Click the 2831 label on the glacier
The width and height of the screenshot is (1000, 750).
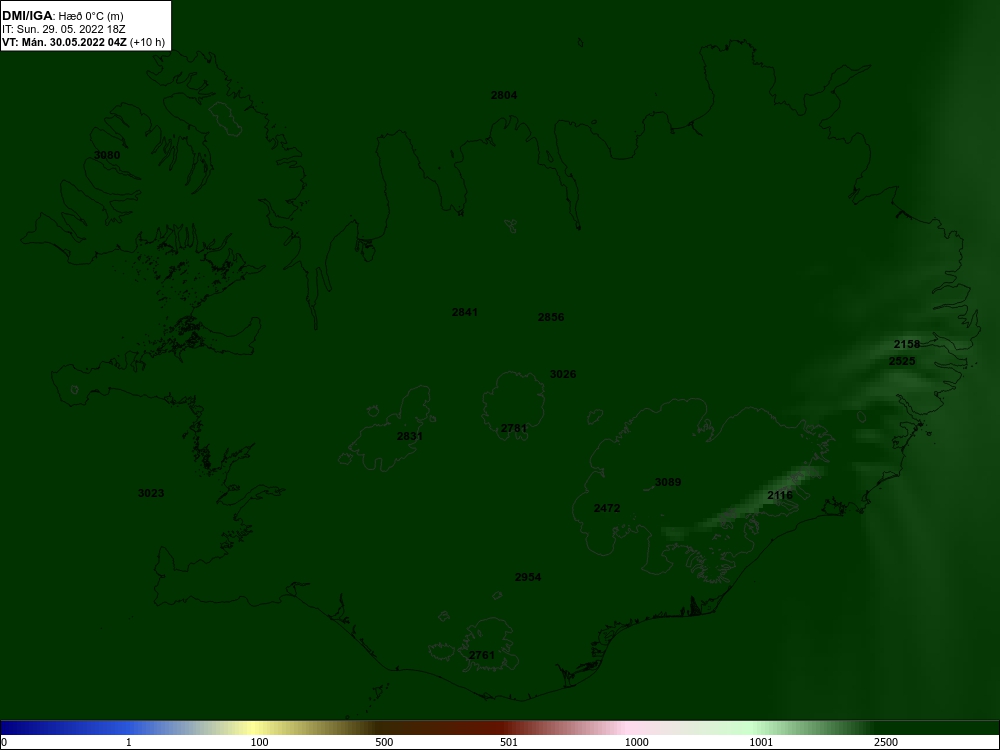pyautogui.click(x=409, y=436)
